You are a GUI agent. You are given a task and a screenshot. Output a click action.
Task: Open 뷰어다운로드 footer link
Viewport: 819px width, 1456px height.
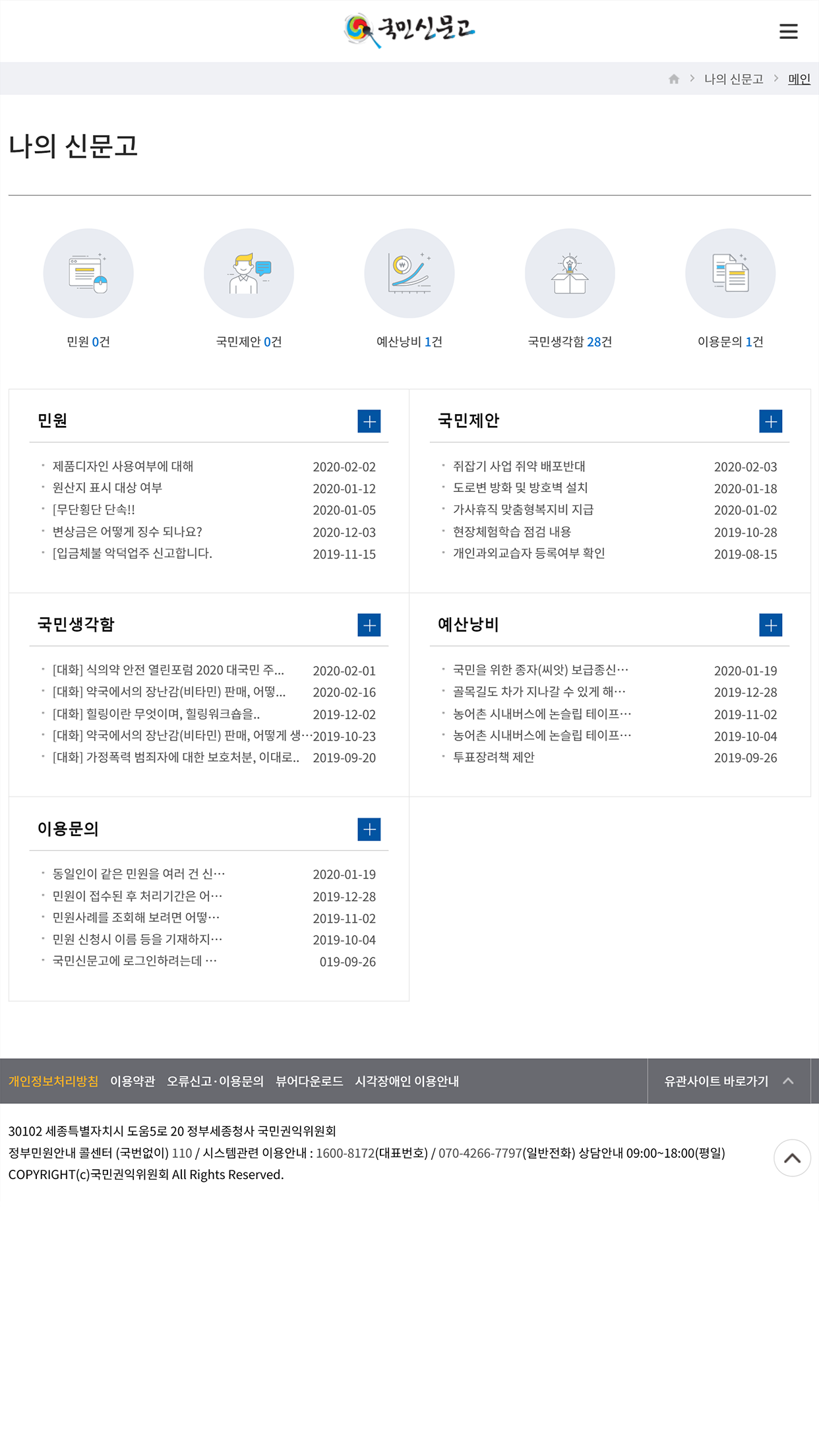309,1081
